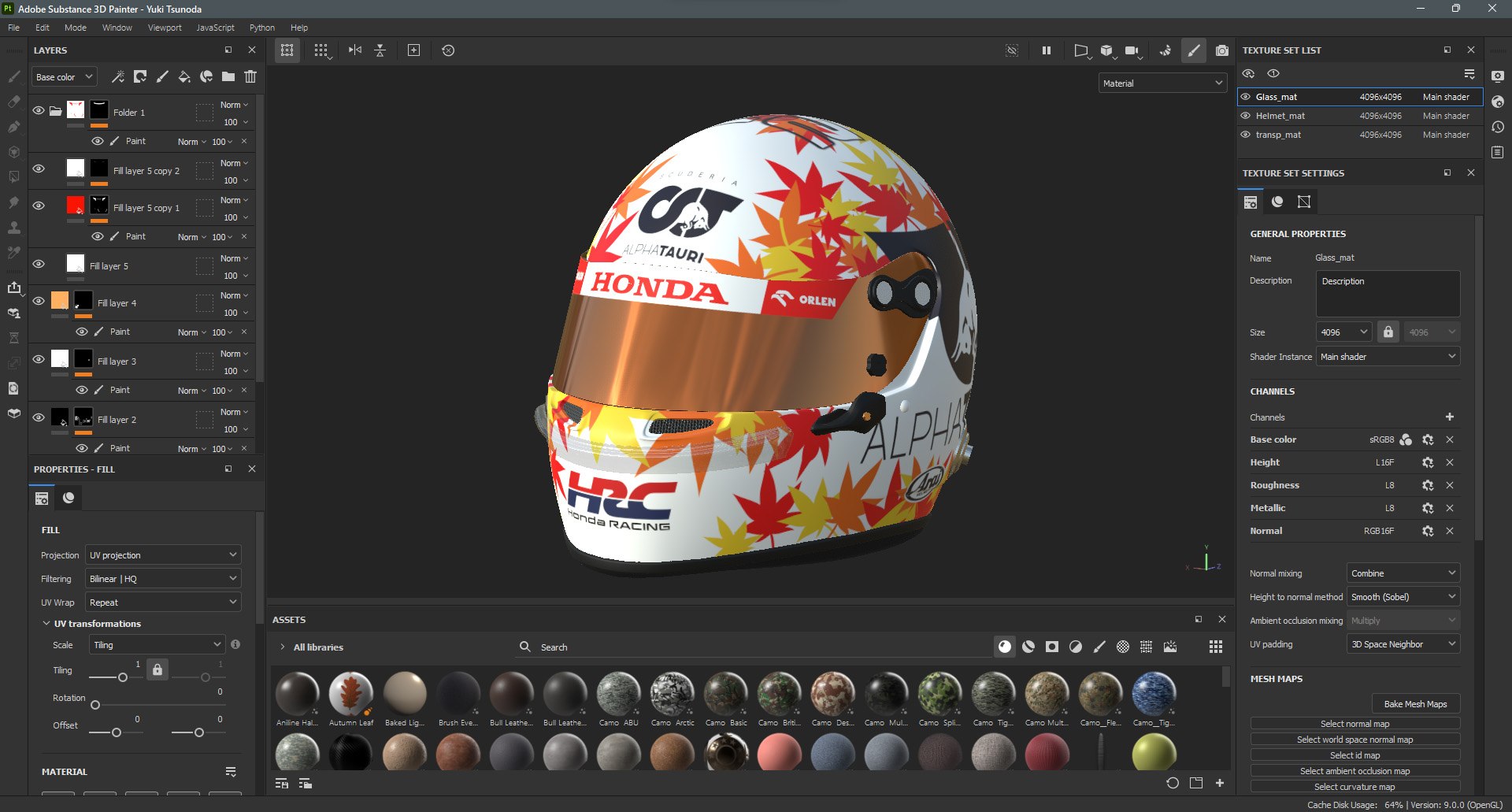Screen dimensions: 1512x812
Task: Open the Edit menu
Action: point(43,28)
